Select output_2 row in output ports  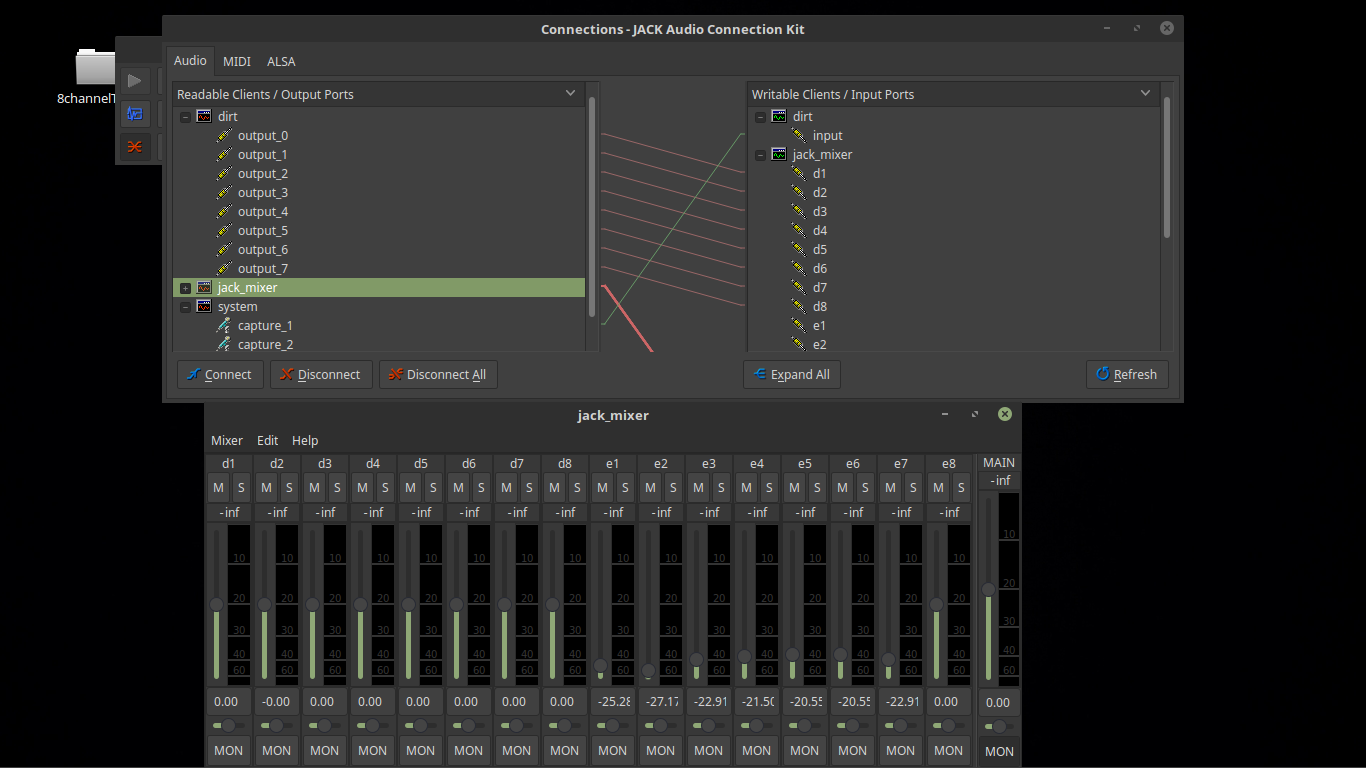tap(379, 174)
